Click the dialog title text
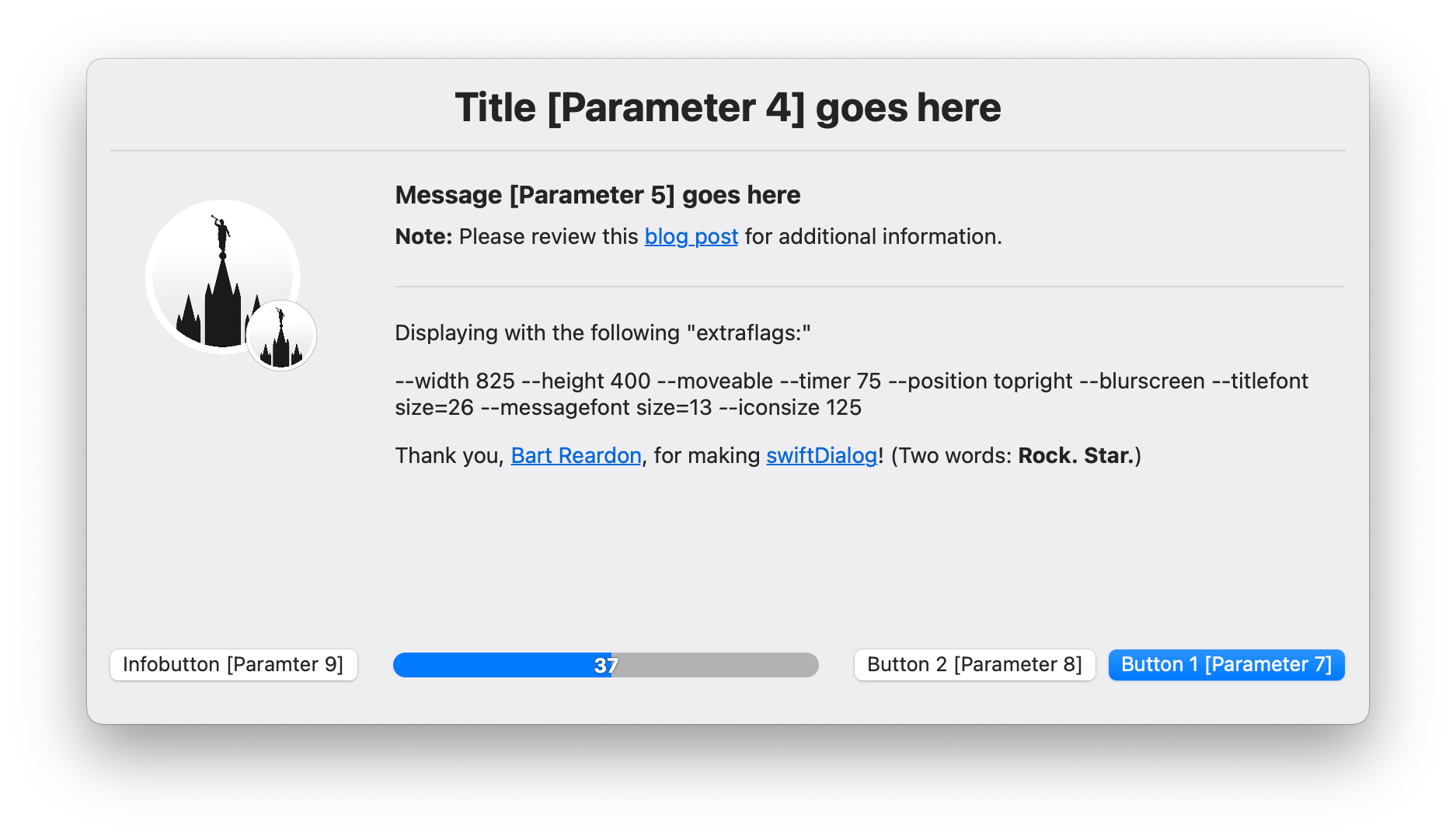Viewport: 1456px width, 839px height. pyautogui.click(x=728, y=107)
